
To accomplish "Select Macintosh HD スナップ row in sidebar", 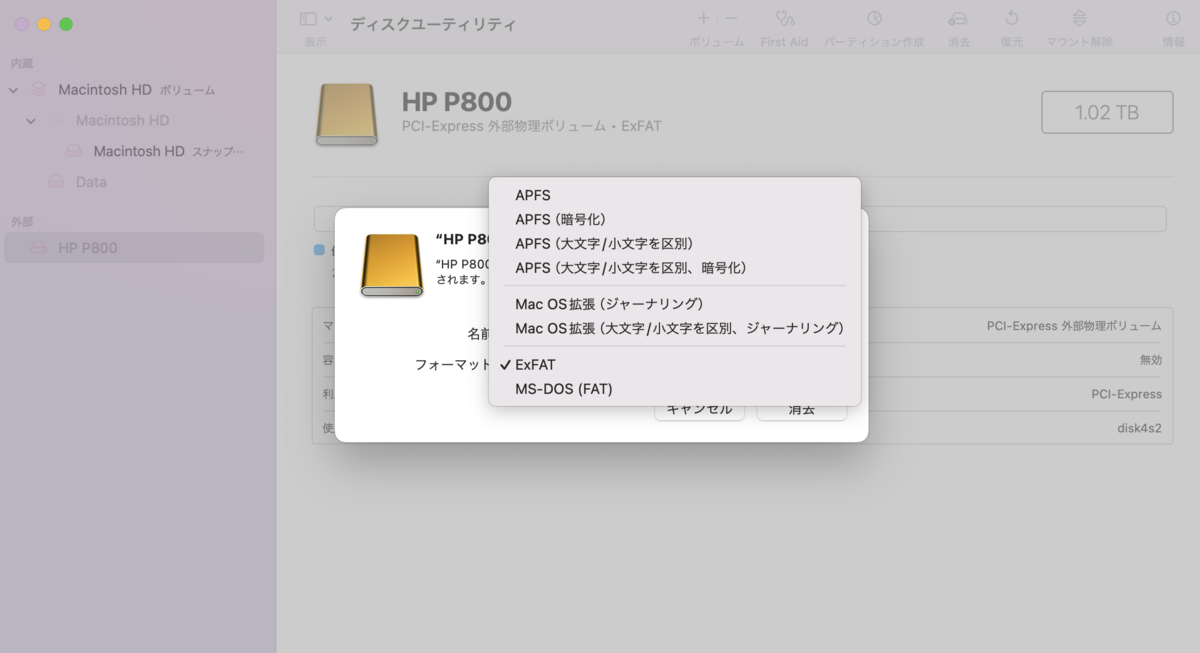I will pyautogui.click(x=134, y=151).
